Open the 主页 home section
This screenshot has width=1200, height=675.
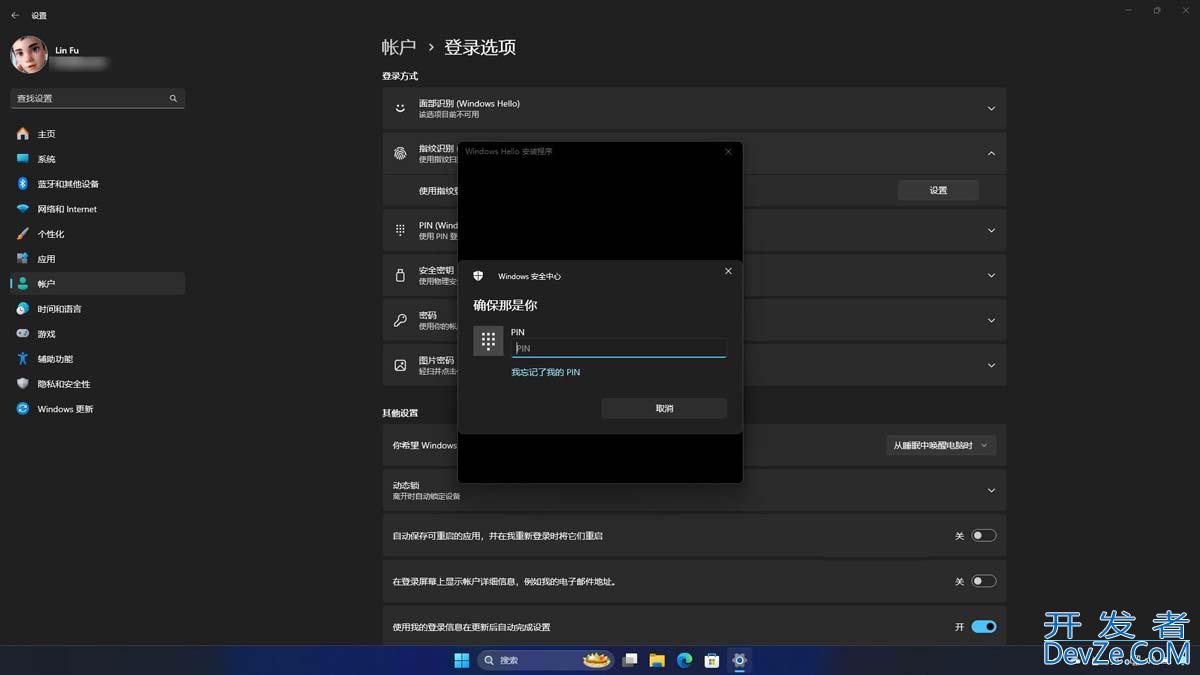[97, 134]
